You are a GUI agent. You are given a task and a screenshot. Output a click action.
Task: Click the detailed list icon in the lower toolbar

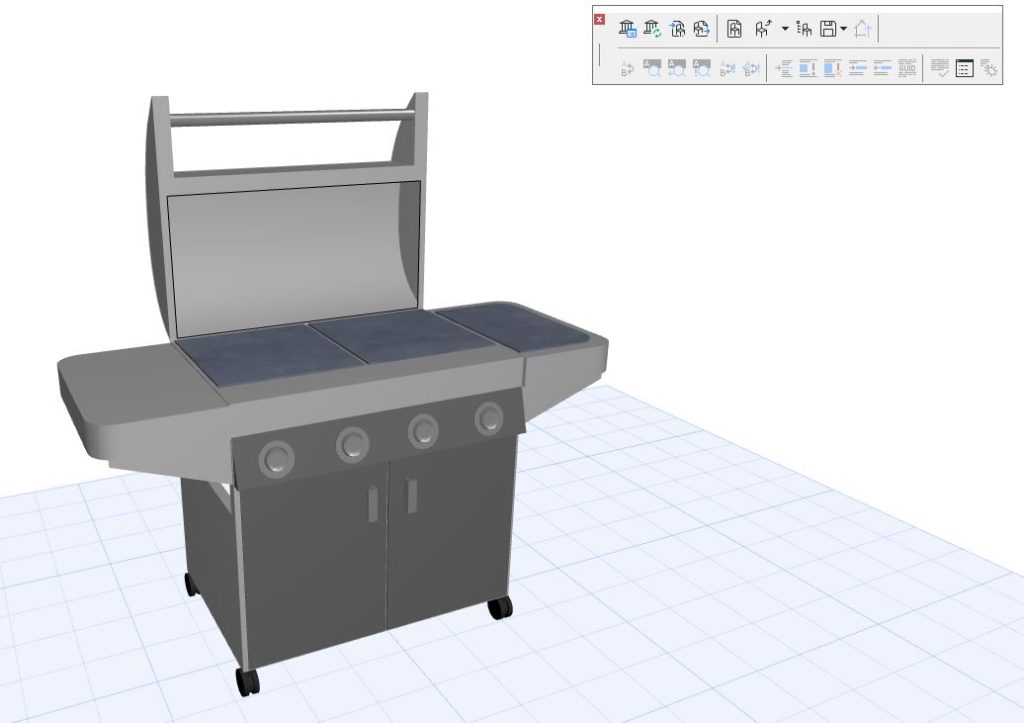point(965,68)
